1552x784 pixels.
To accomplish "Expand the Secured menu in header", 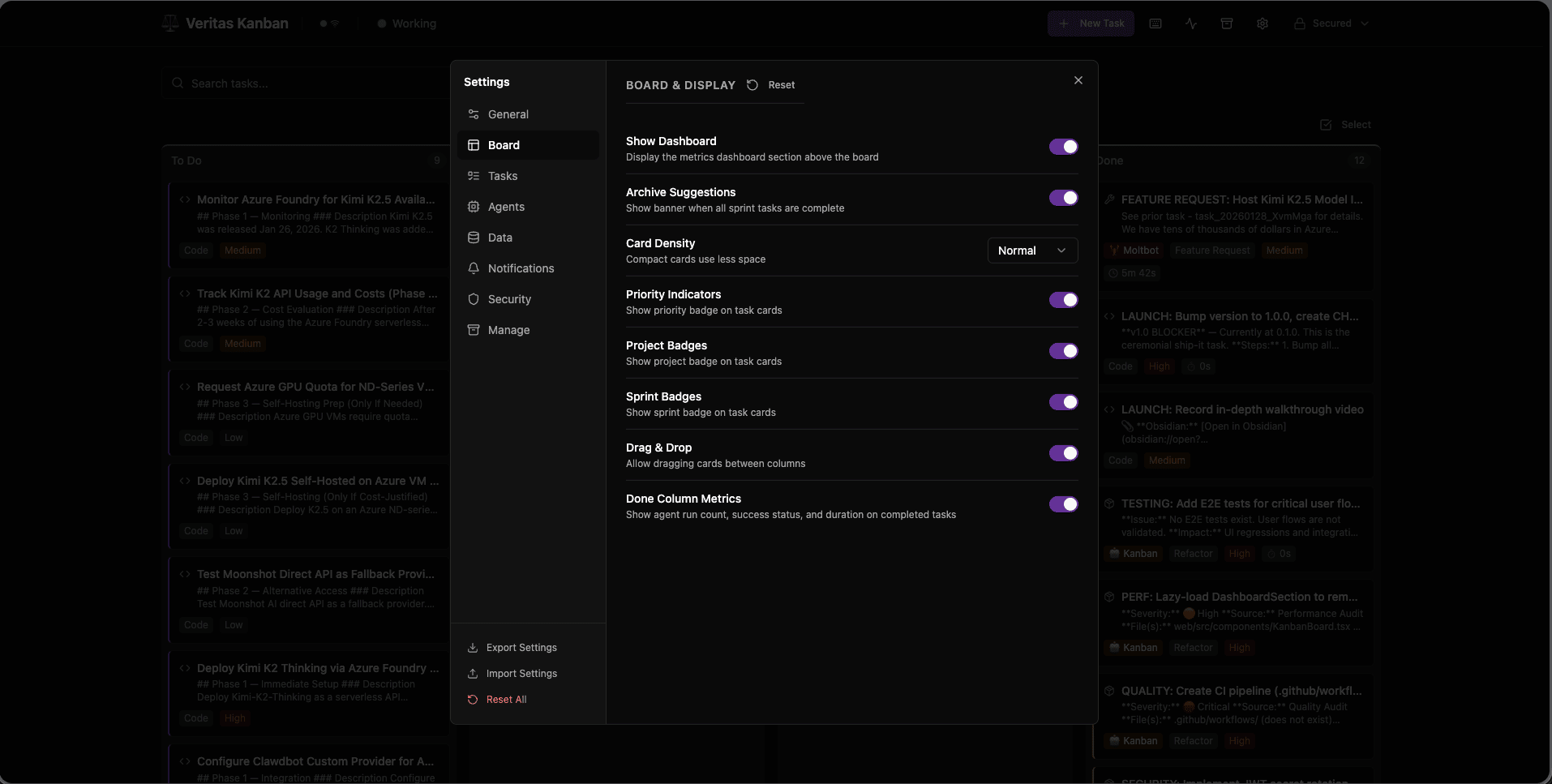I will coord(1331,24).
